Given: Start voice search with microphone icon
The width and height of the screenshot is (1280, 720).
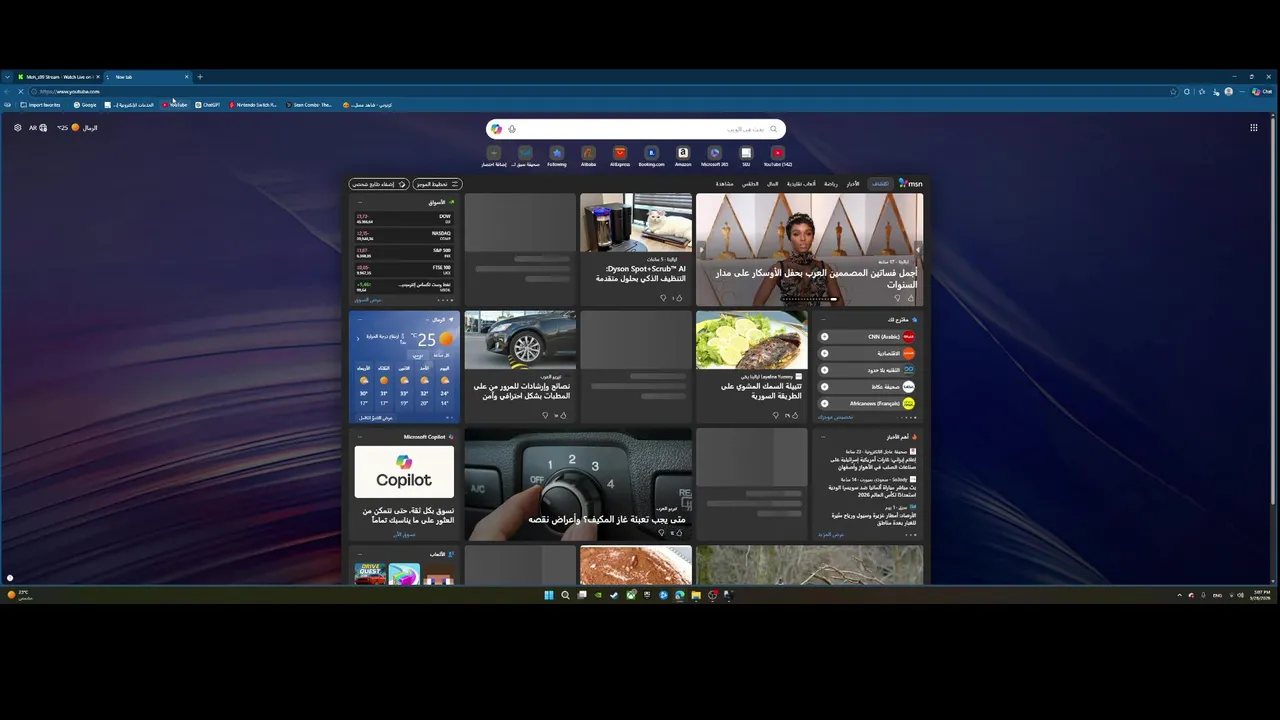Looking at the screenshot, I should coord(512,129).
